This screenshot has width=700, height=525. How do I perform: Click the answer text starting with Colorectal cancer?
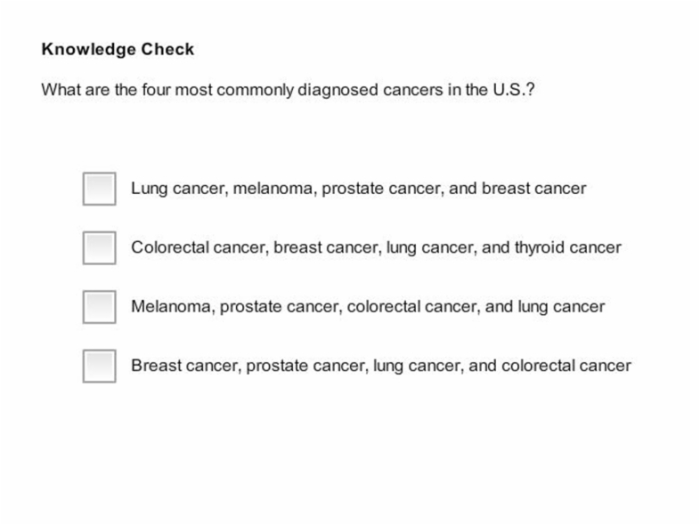pyautogui.click(x=376, y=247)
